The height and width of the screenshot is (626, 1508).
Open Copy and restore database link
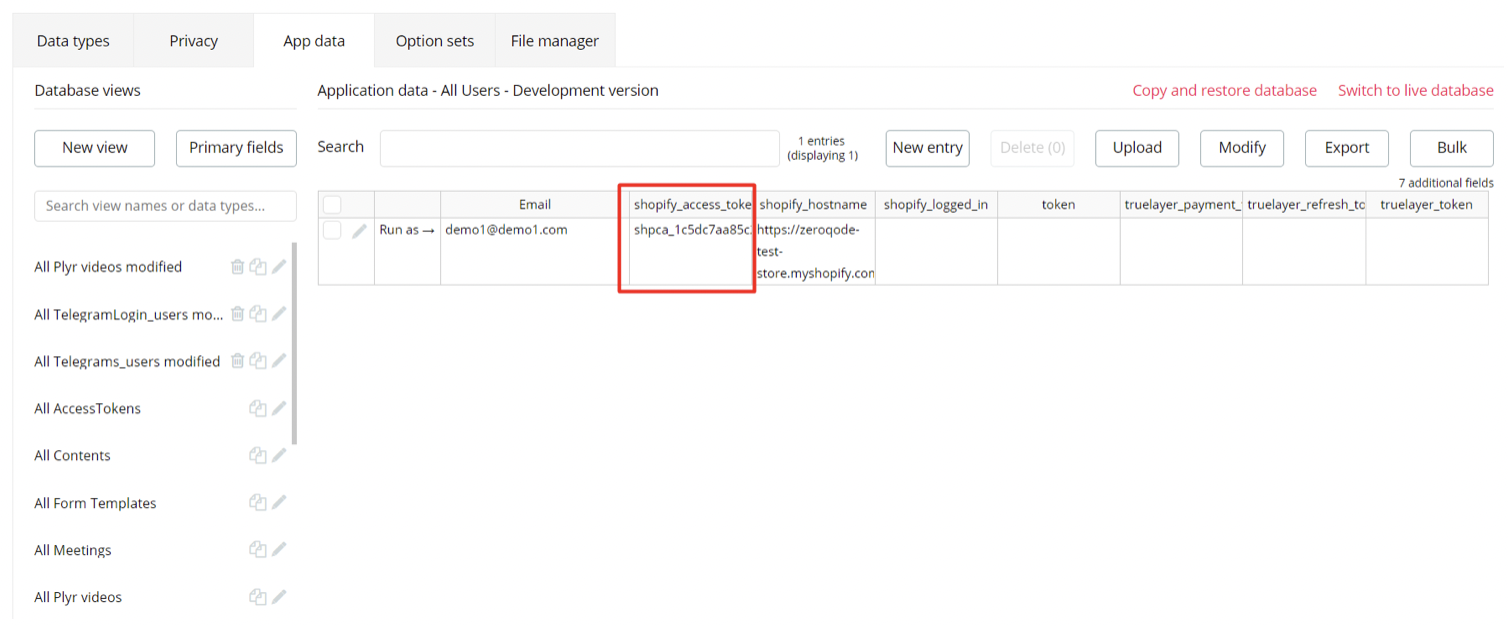[x=1224, y=90]
